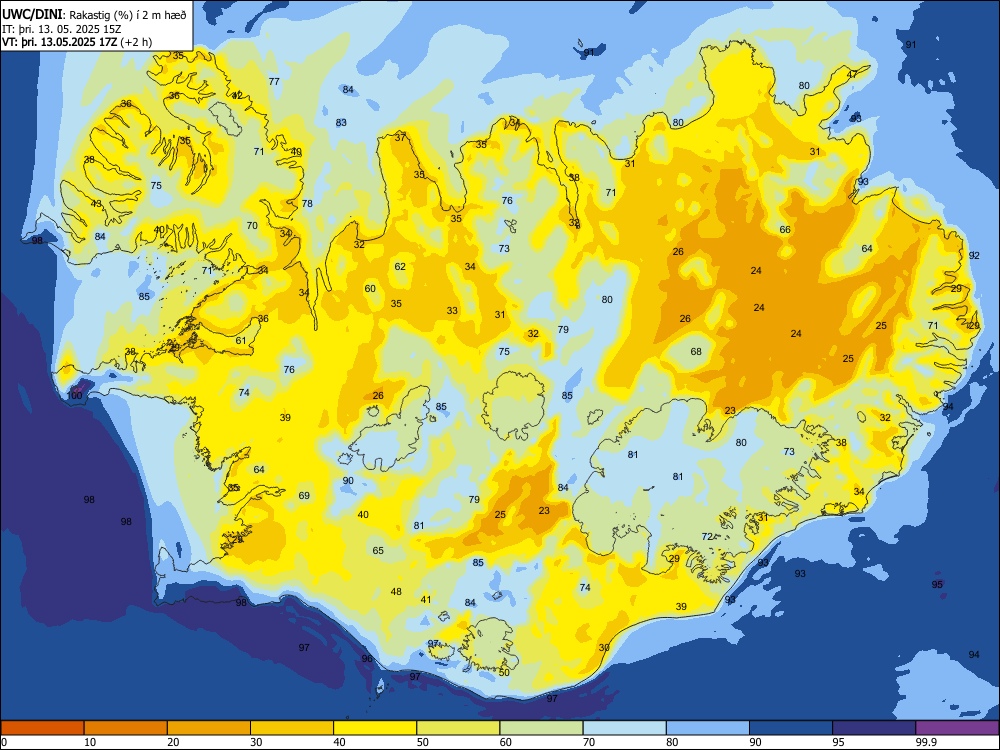Click the '69' humidity value on the map
This screenshot has height=750, width=1000.
[x=304, y=496]
